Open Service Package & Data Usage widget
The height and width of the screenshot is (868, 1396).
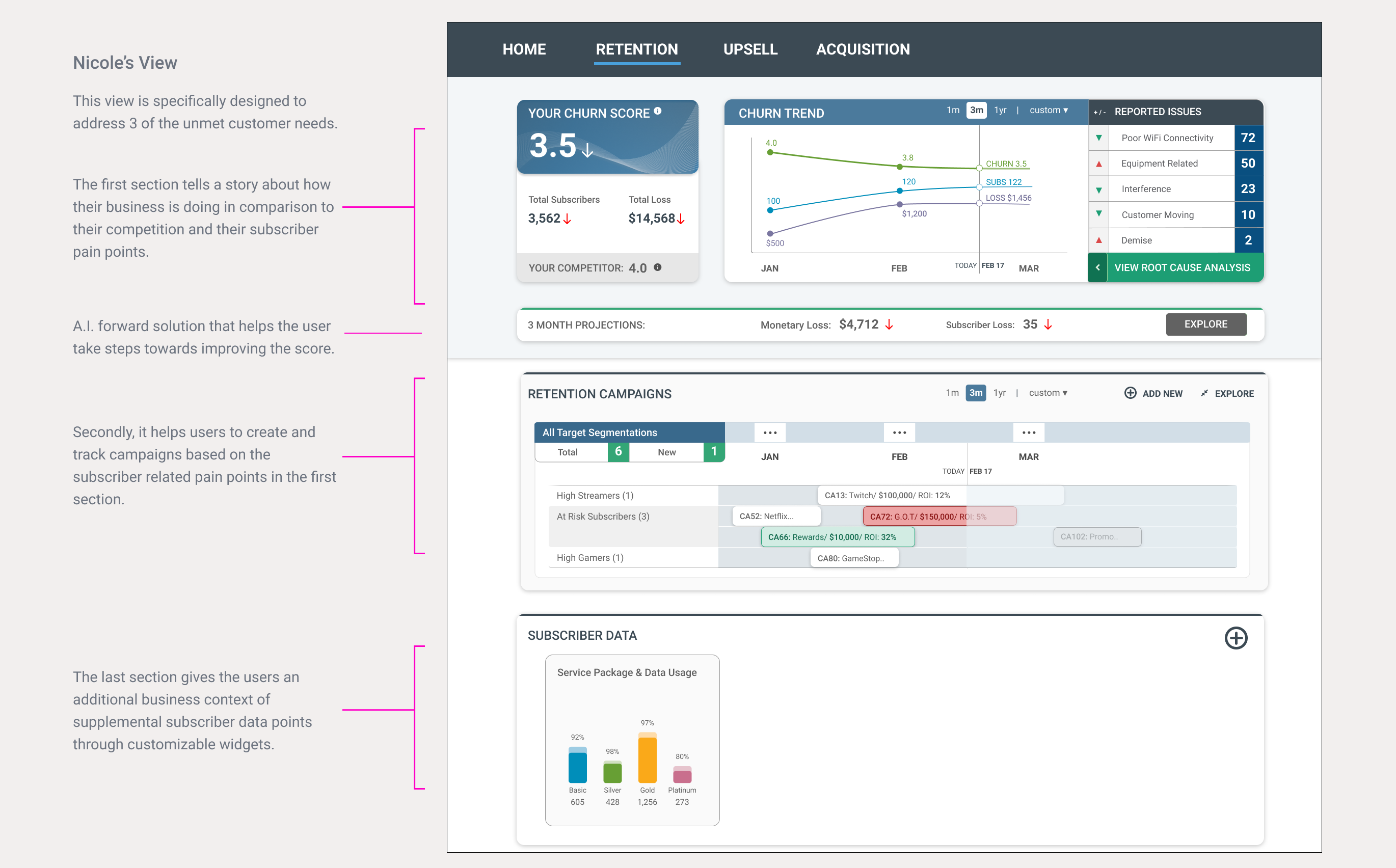(632, 740)
